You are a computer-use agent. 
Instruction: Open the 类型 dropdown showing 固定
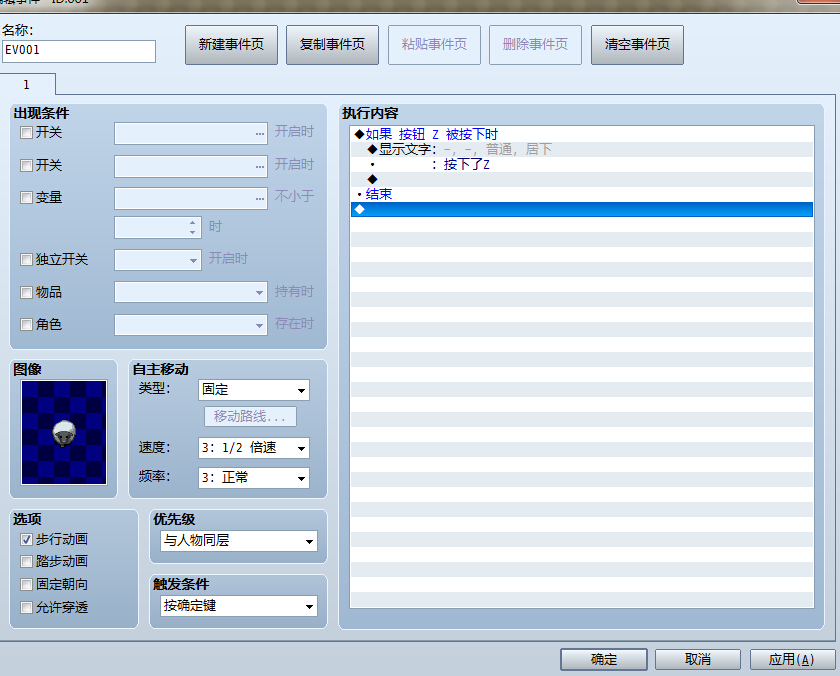point(254,390)
